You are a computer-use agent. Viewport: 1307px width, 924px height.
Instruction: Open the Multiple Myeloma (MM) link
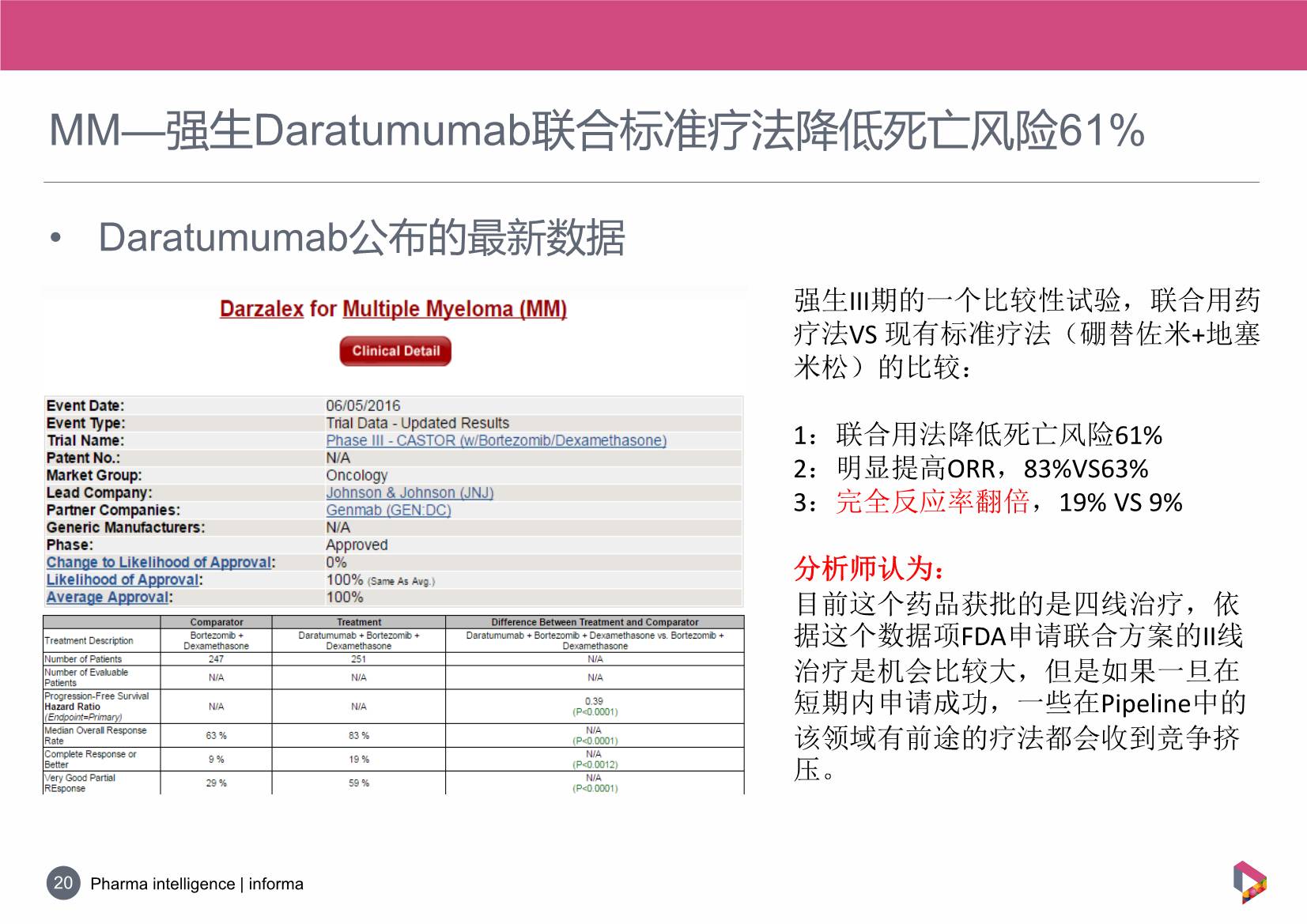pos(455,309)
